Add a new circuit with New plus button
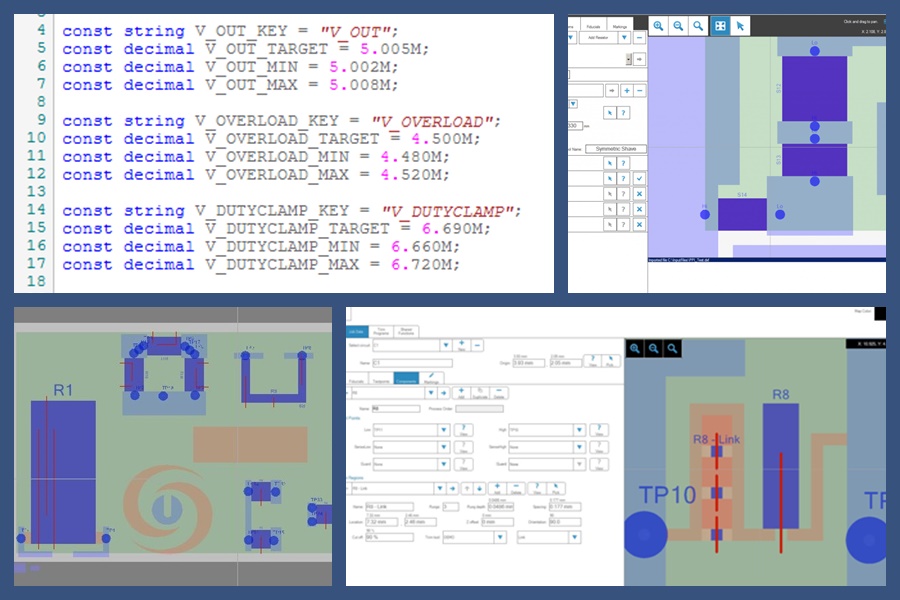This screenshot has width=900, height=600. click(x=463, y=345)
